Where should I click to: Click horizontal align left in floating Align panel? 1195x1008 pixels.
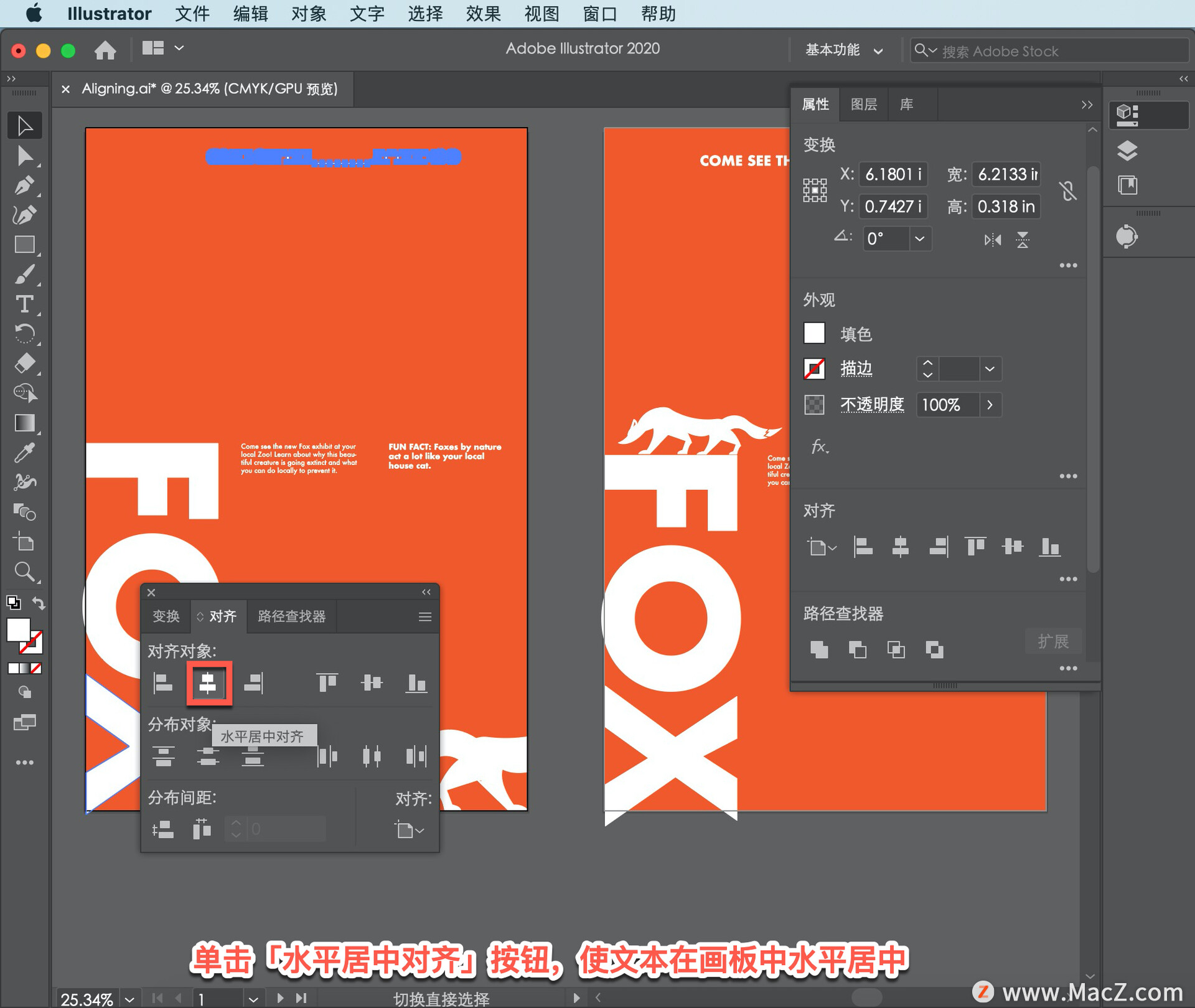[x=163, y=683]
